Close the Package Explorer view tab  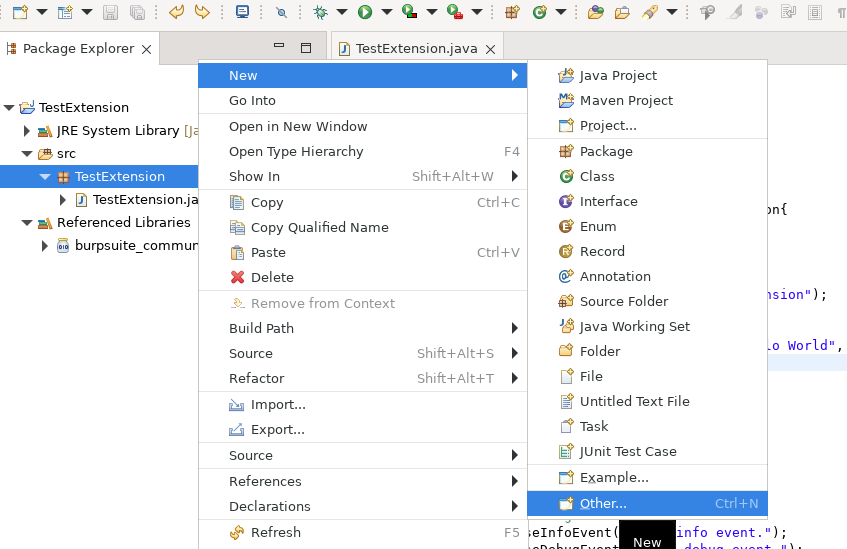[x=146, y=49]
